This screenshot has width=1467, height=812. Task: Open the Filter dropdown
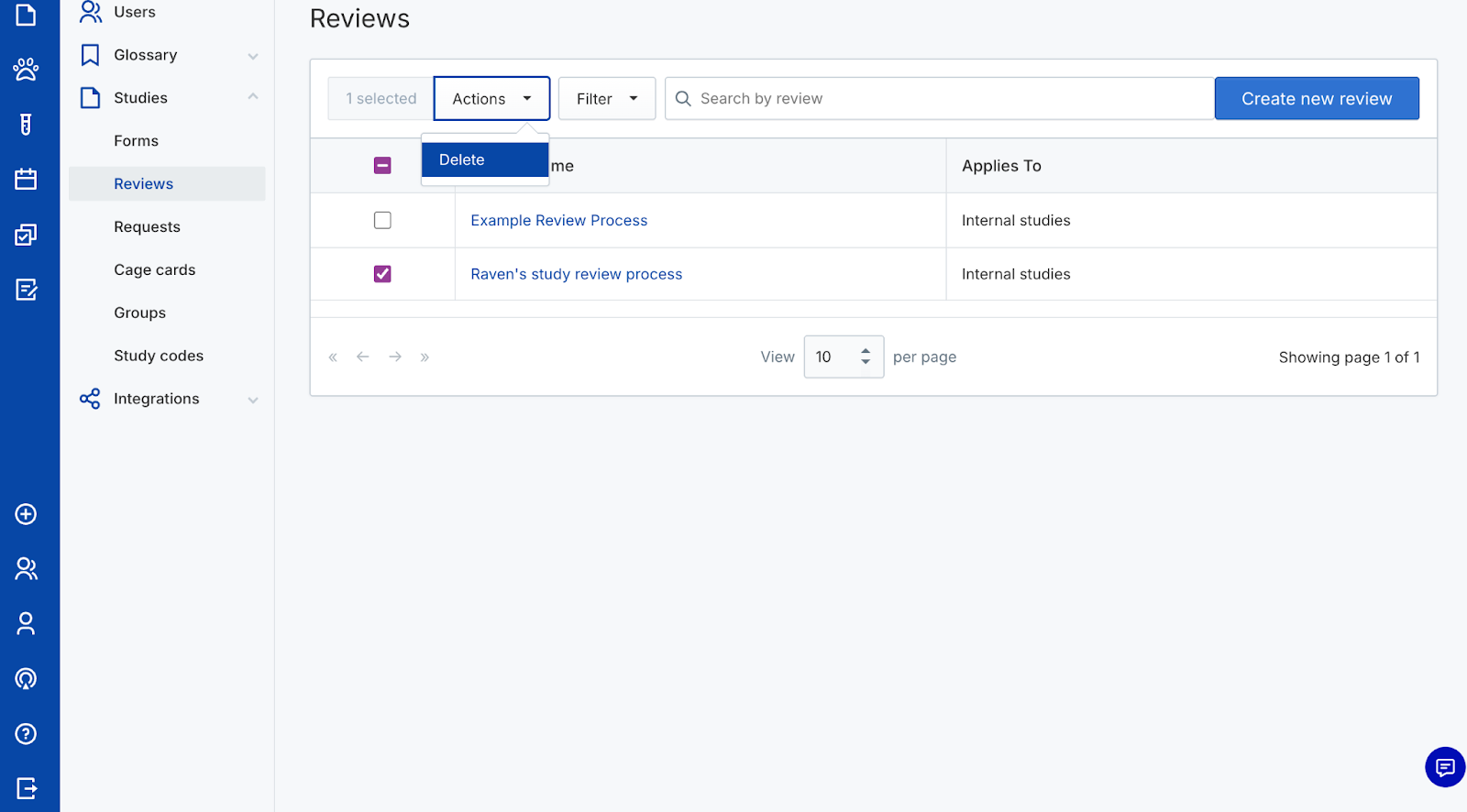tap(606, 99)
